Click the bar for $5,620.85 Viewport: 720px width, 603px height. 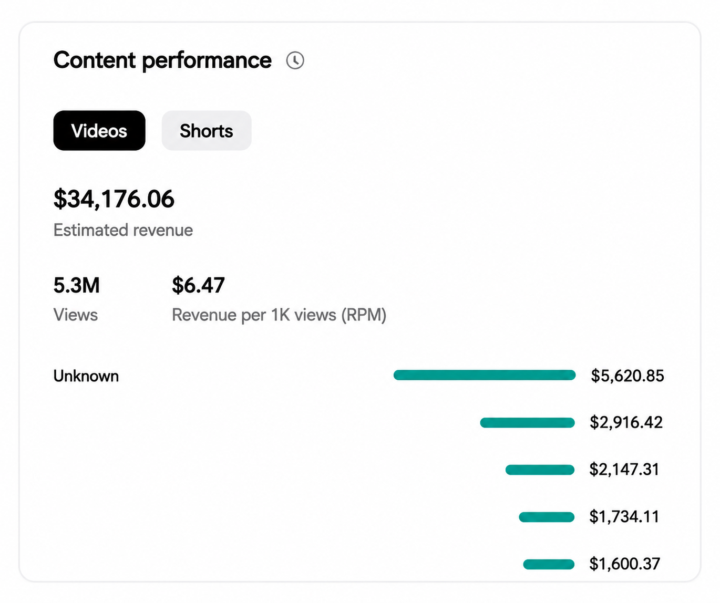[x=484, y=375]
